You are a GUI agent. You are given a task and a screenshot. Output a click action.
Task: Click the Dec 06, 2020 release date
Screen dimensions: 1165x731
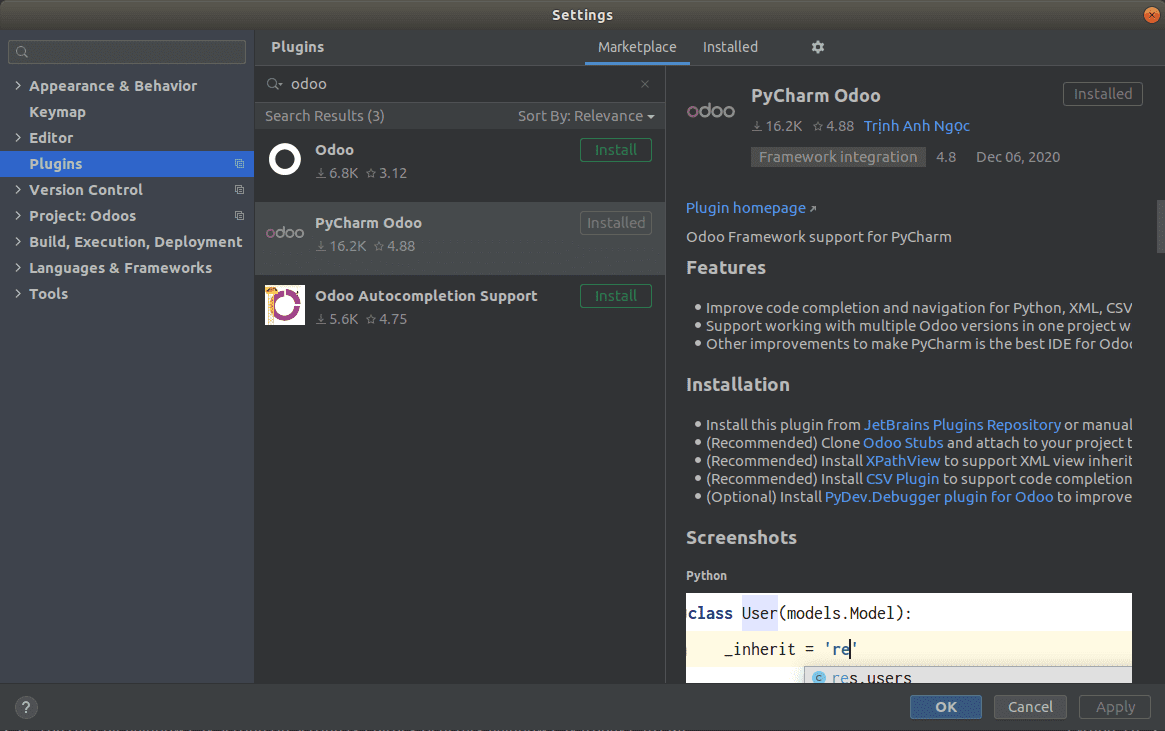pos(1018,157)
